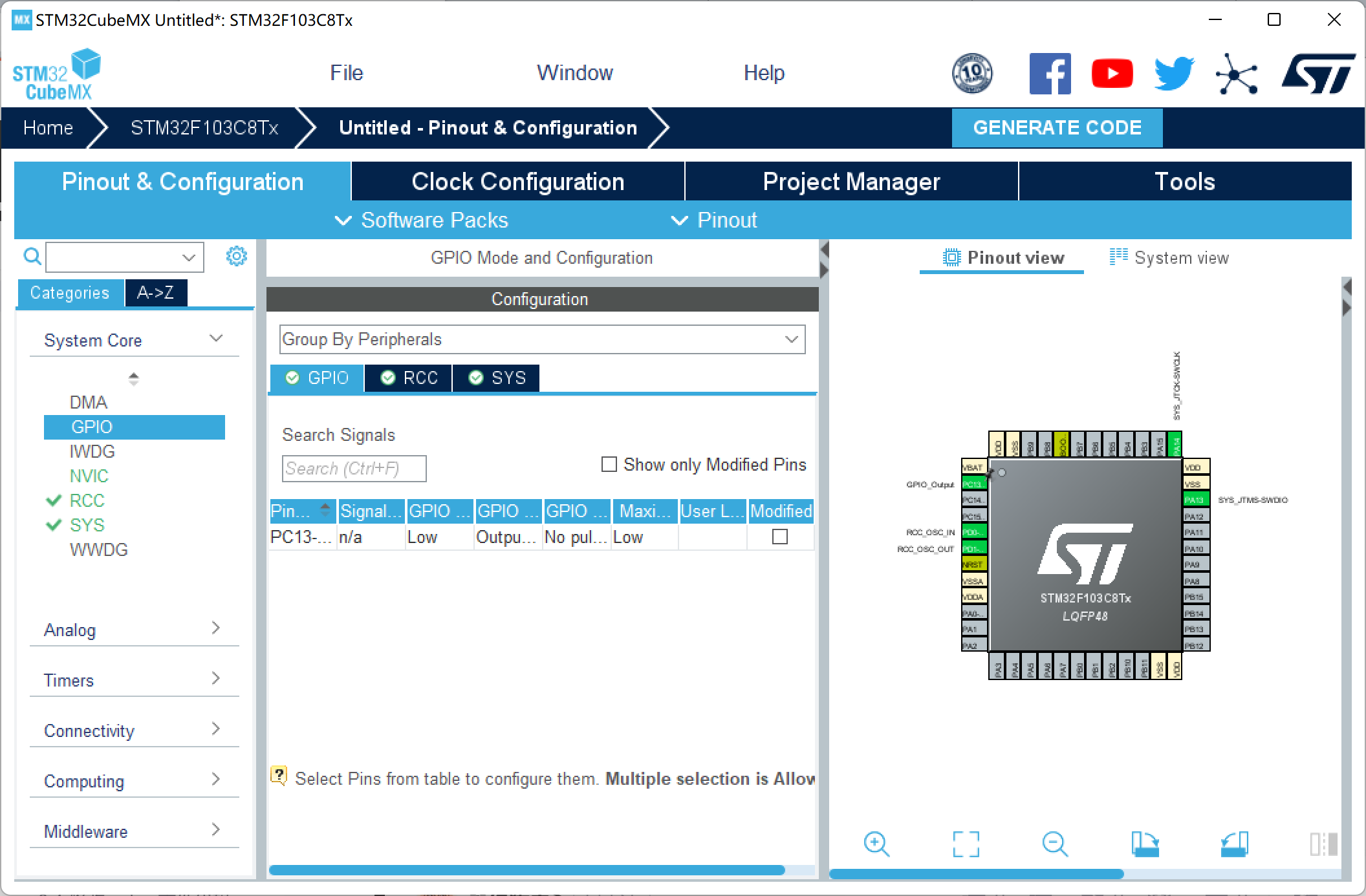1366x896 pixels.
Task: Open the Group By Peripherals dropdown
Action: (792, 339)
